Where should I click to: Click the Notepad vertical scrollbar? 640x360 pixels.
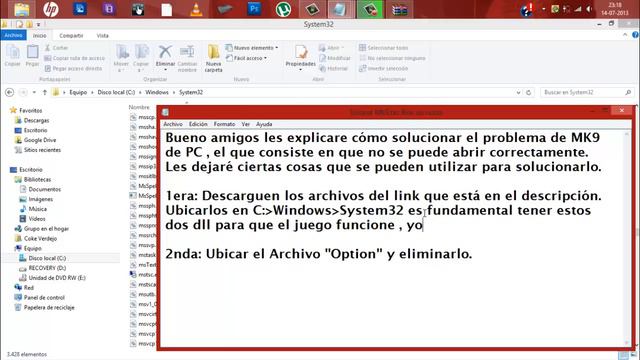(x=628, y=239)
